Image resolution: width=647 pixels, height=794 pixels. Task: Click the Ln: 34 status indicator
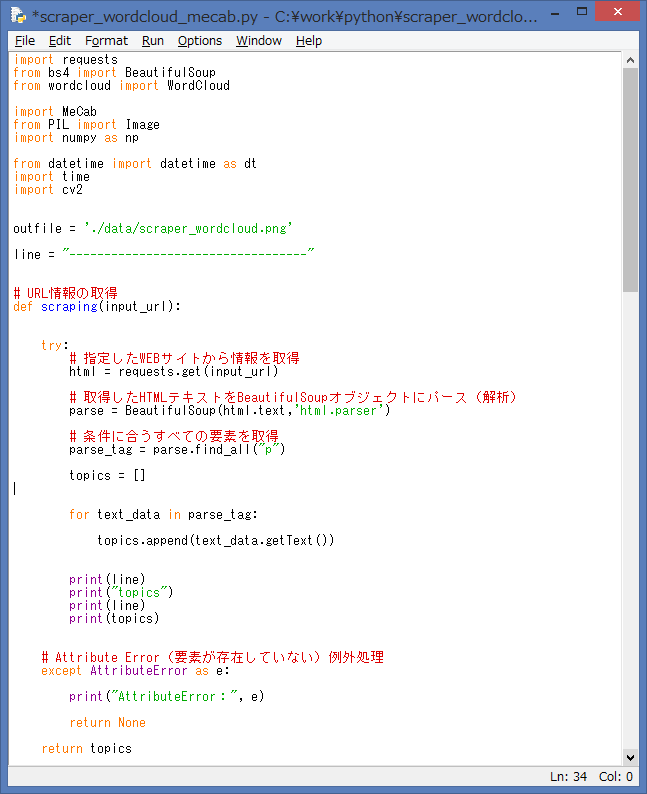click(568, 777)
